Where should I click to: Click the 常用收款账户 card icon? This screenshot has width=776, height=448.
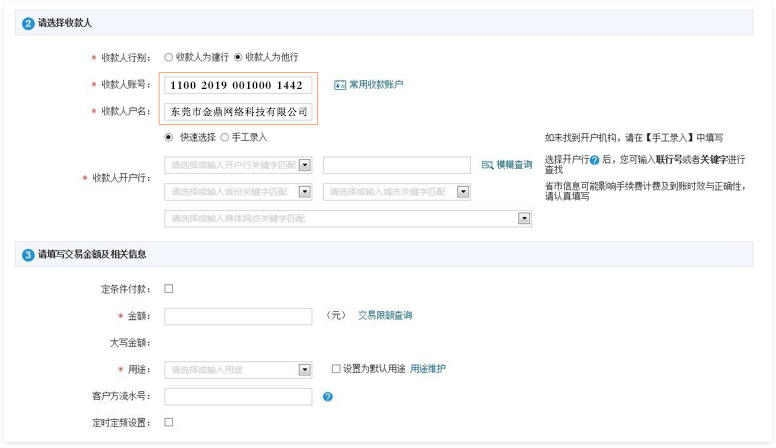pos(339,85)
